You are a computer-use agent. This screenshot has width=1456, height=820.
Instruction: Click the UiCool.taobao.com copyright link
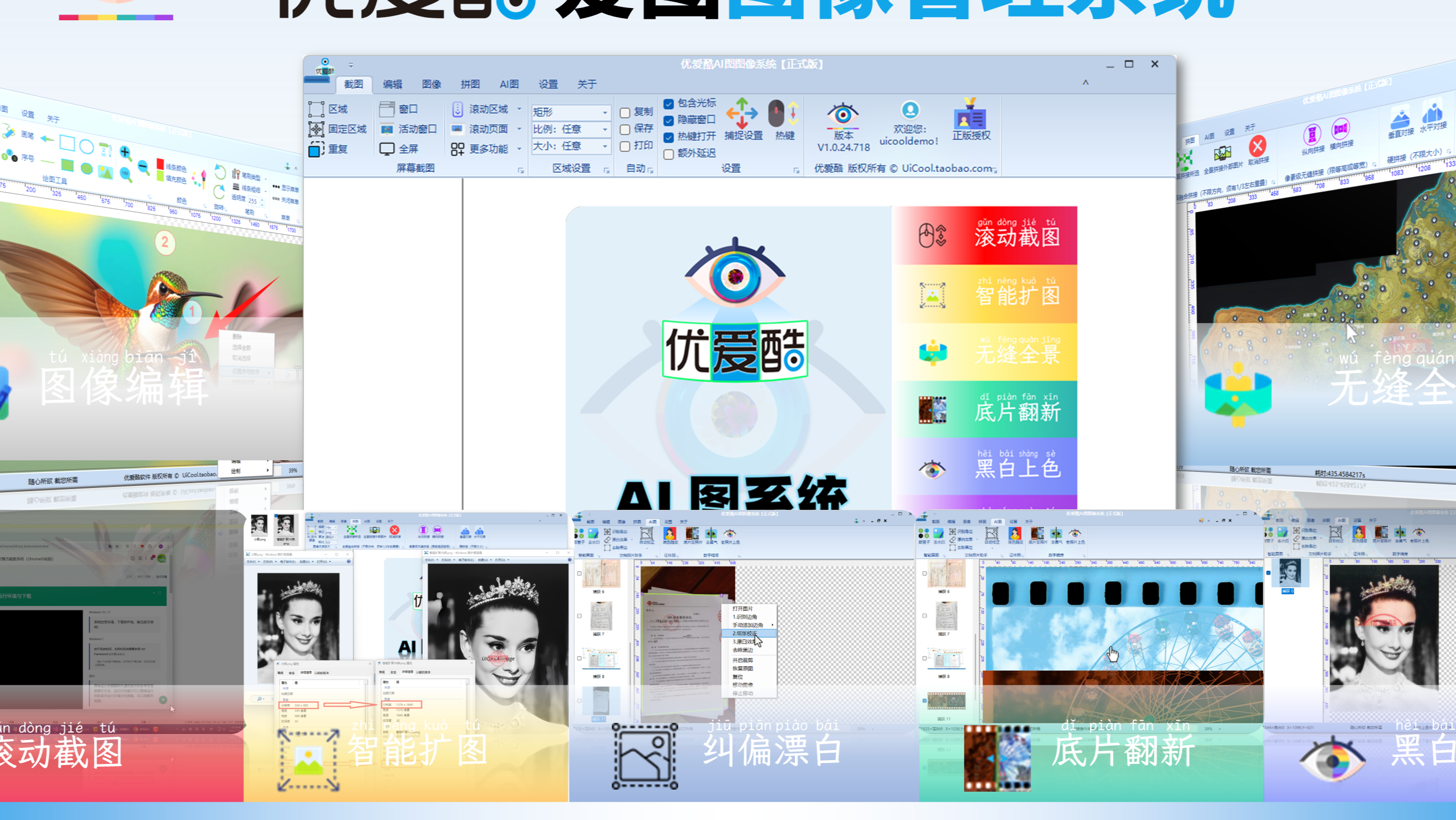pyautogui.click(x=947, y=169)
